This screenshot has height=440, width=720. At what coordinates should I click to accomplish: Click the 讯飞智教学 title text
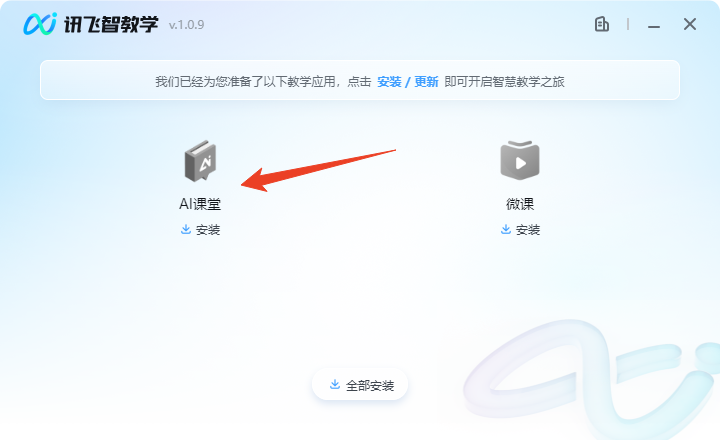click(111, 24)
